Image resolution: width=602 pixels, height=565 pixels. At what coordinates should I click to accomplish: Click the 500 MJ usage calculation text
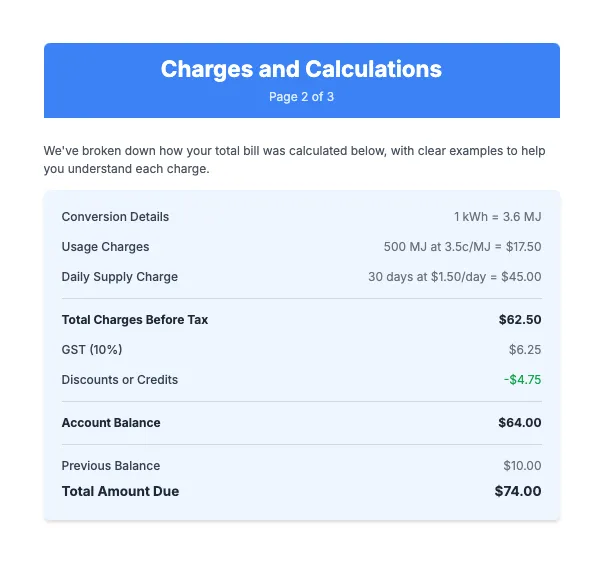pos(462,247)
